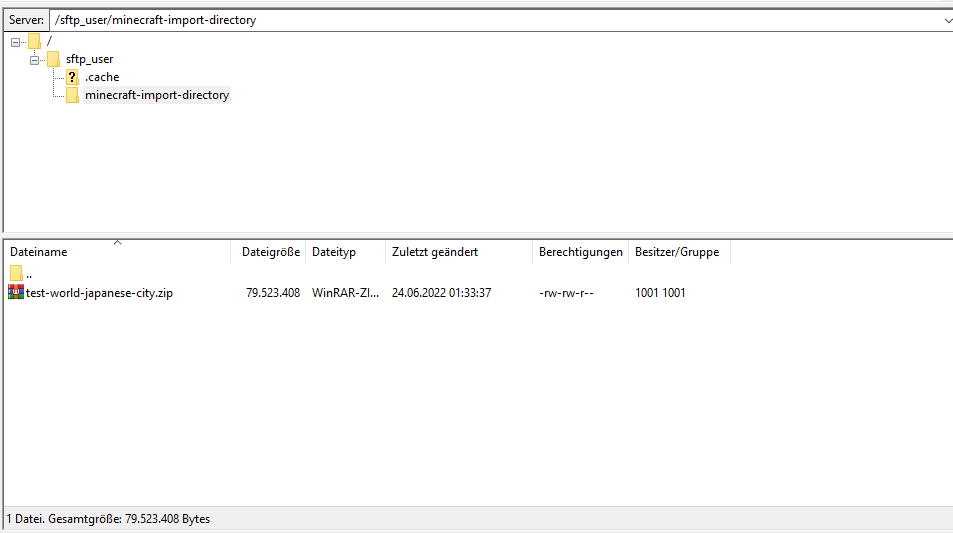Click the sftp_user folder icon
The image size is (953, 533).
pyautogui.click(x=53, y=59)
